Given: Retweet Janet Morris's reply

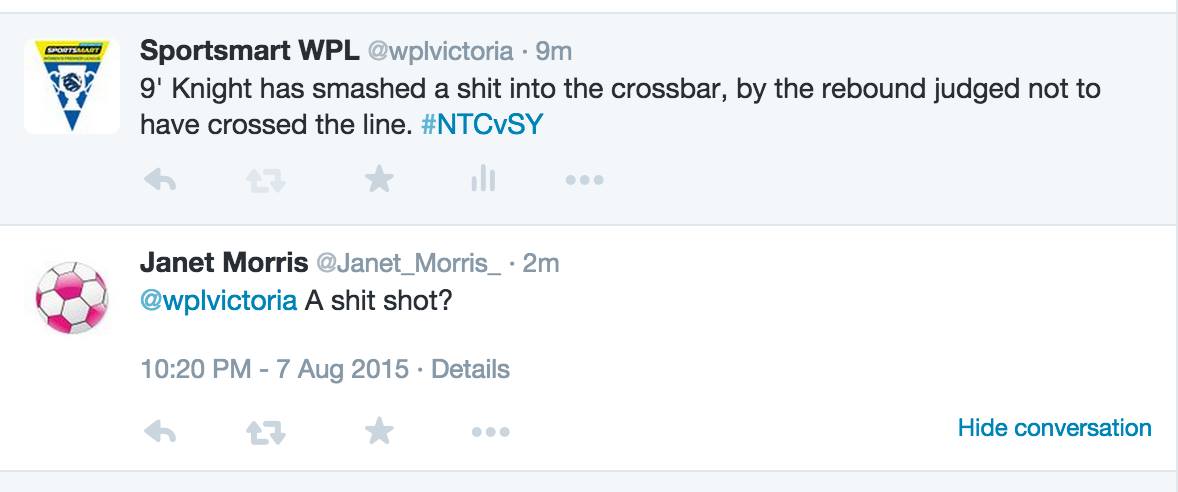Looking at the screenshot, I should click(x=266, y=432).
